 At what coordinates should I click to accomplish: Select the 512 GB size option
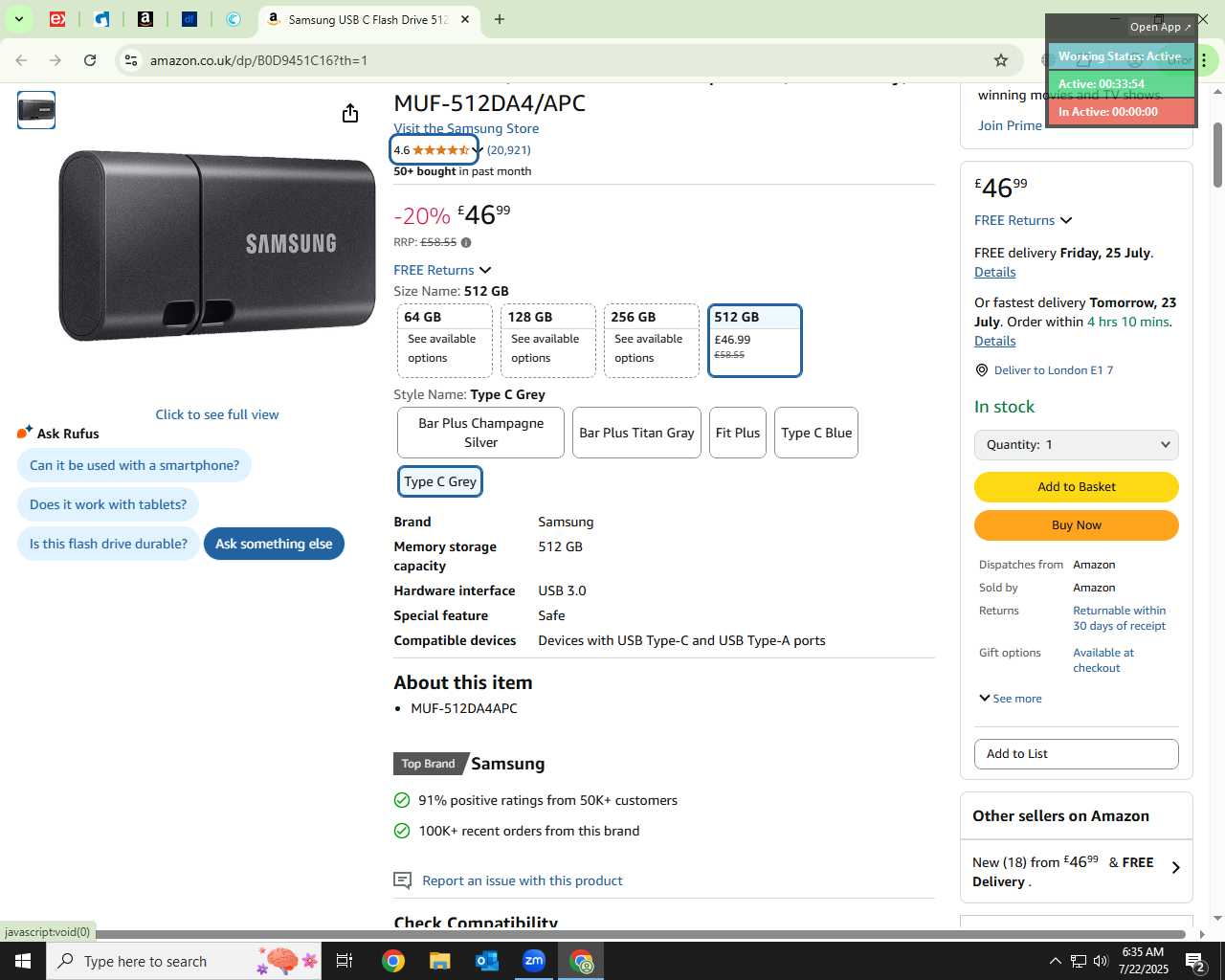click(754, 341)
